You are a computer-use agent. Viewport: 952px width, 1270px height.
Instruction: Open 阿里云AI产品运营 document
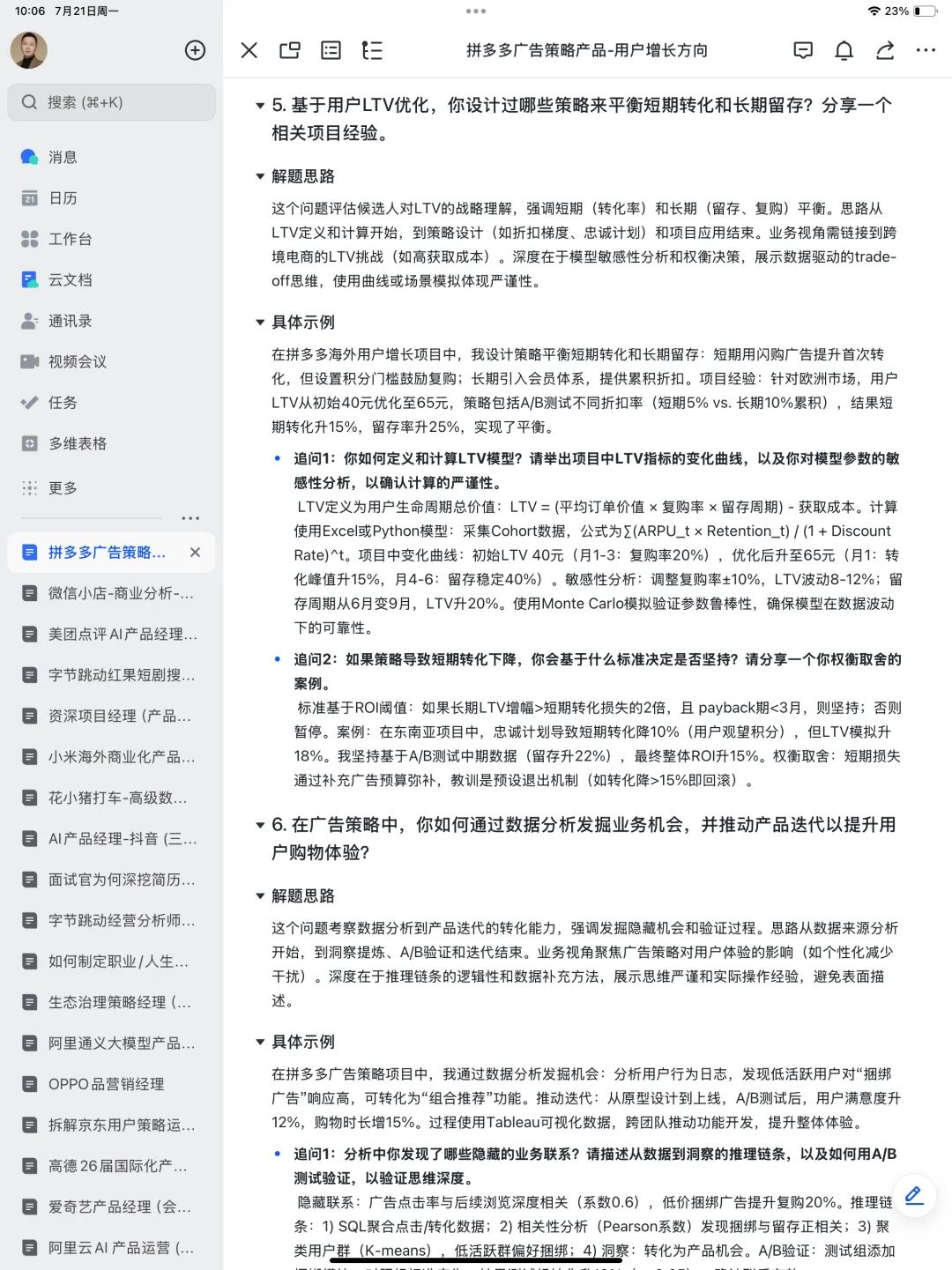click(111, 1248)
